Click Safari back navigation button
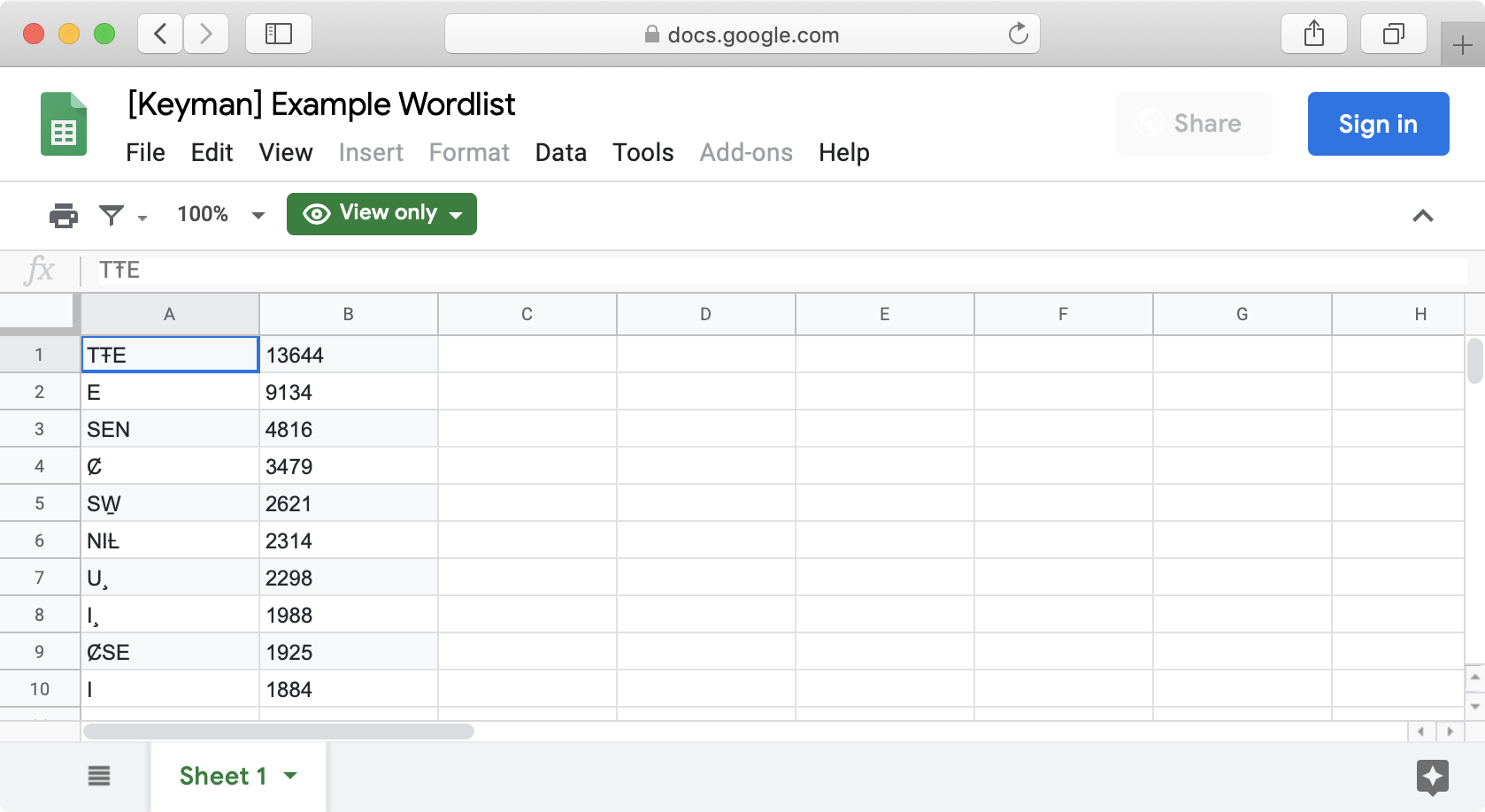Viewport: 1485px width, 812px height. coord(160,34)
